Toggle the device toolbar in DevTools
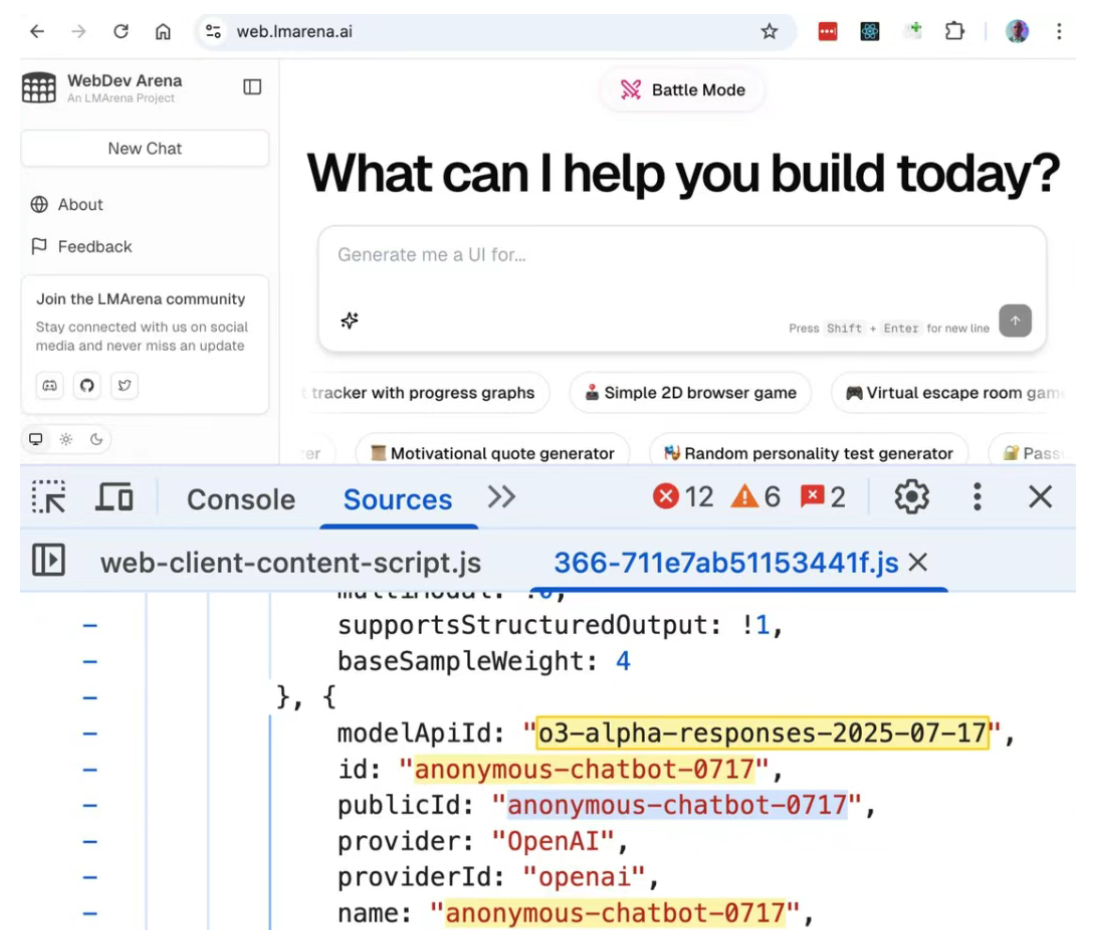The image size is (1108, 930). pyautogui.click(x=114, y=497)
